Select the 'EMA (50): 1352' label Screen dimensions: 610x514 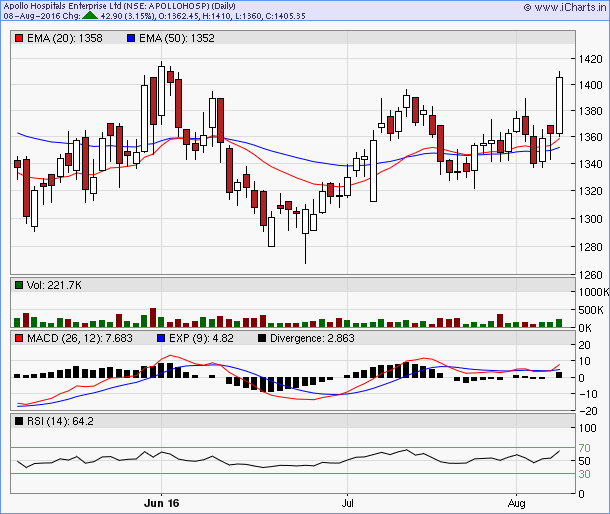point(177,38)
